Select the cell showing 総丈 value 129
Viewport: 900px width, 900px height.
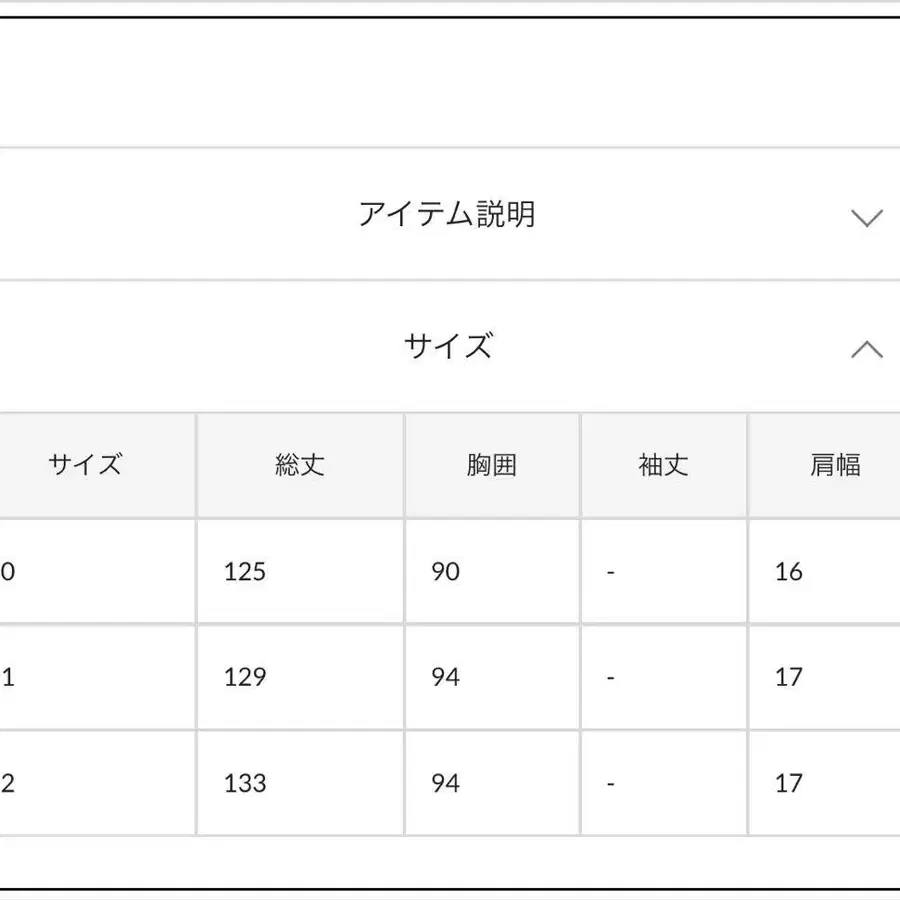tap(243, 678)
